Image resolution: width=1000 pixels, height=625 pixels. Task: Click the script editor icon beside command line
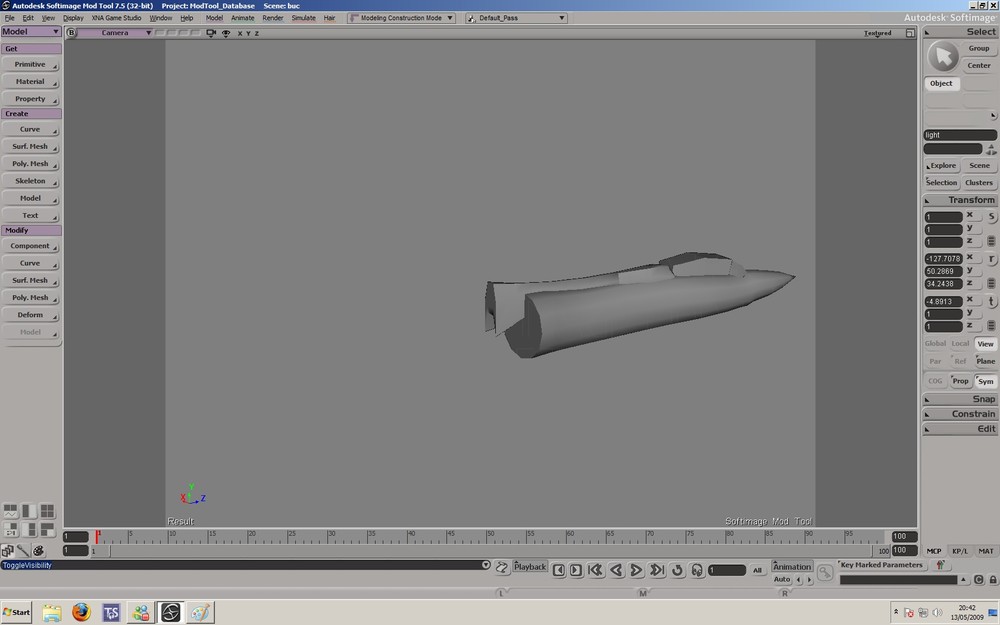tap(502, 566)
